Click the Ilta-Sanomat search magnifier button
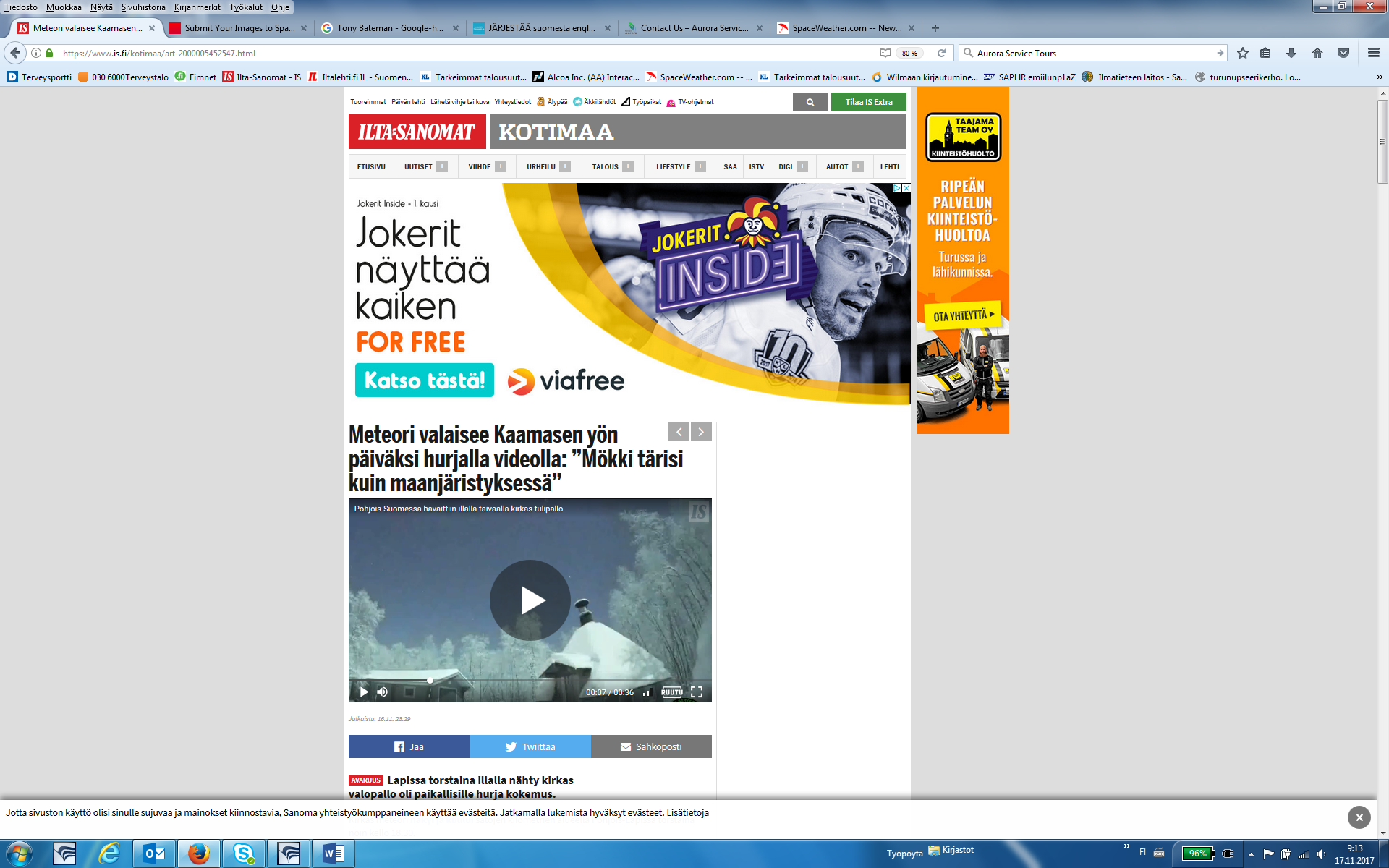 point(810,102)
